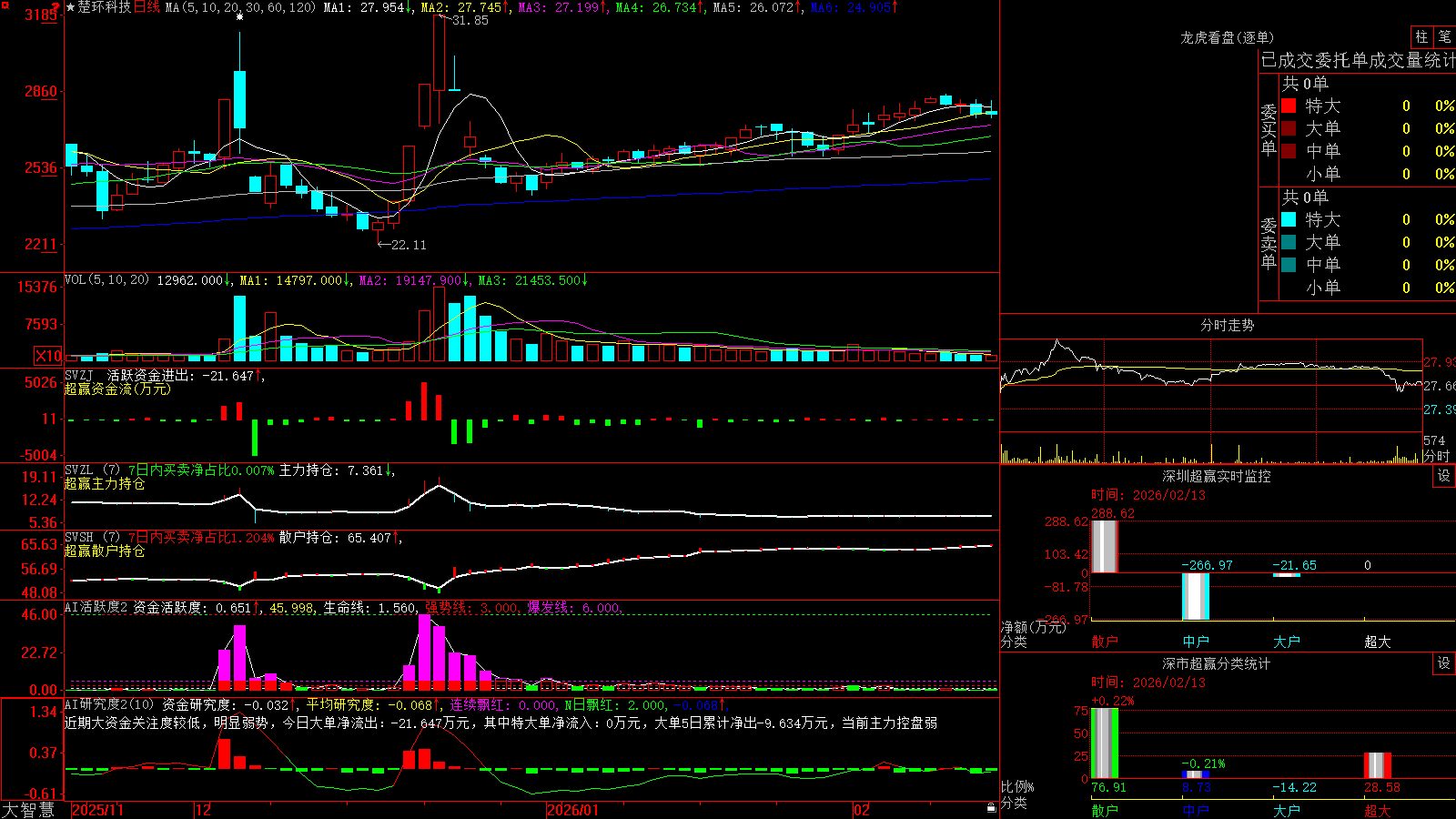The image size is (1456, 819).
Task: Click the 2025/11 date marker on timeline
Action: tap(97, 810)
